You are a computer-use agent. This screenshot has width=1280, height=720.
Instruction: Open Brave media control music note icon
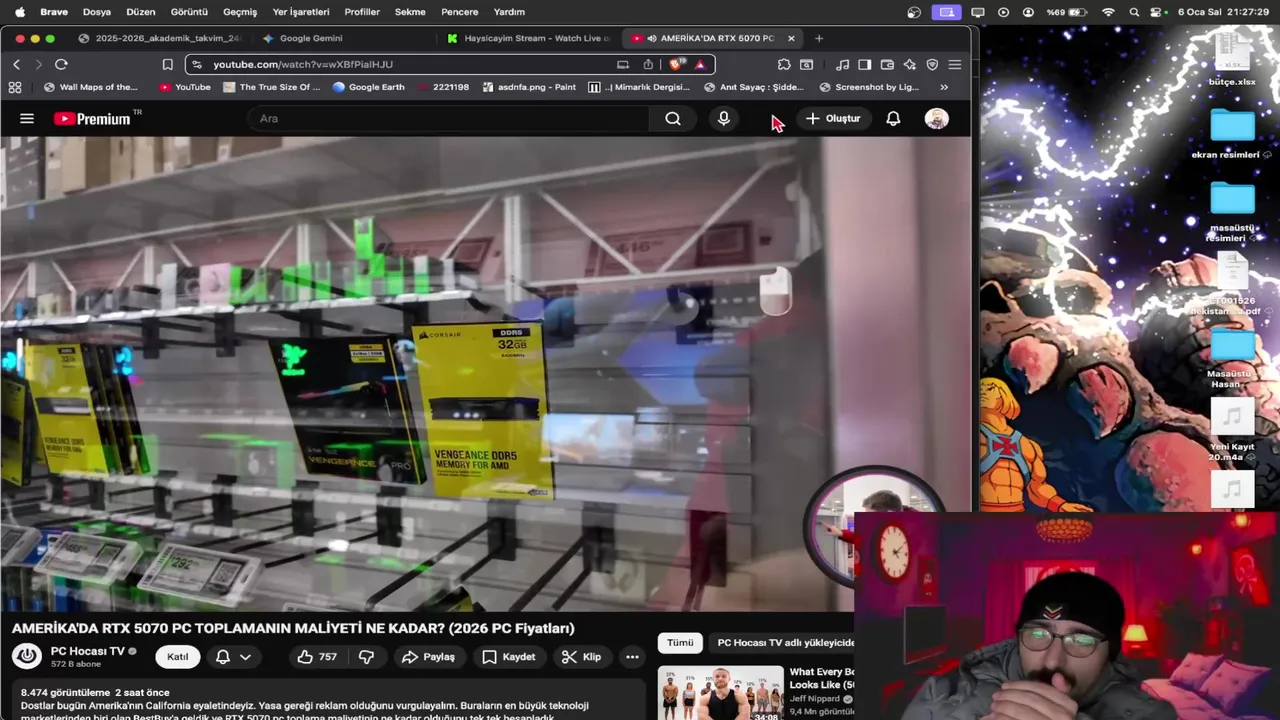pos(842,64)
